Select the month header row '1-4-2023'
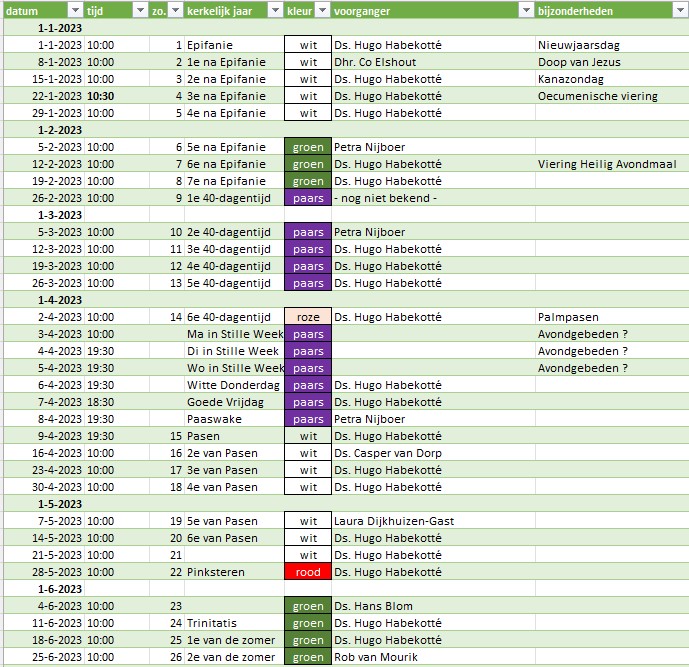Screen dimensions: 689x667 point(345,300)
